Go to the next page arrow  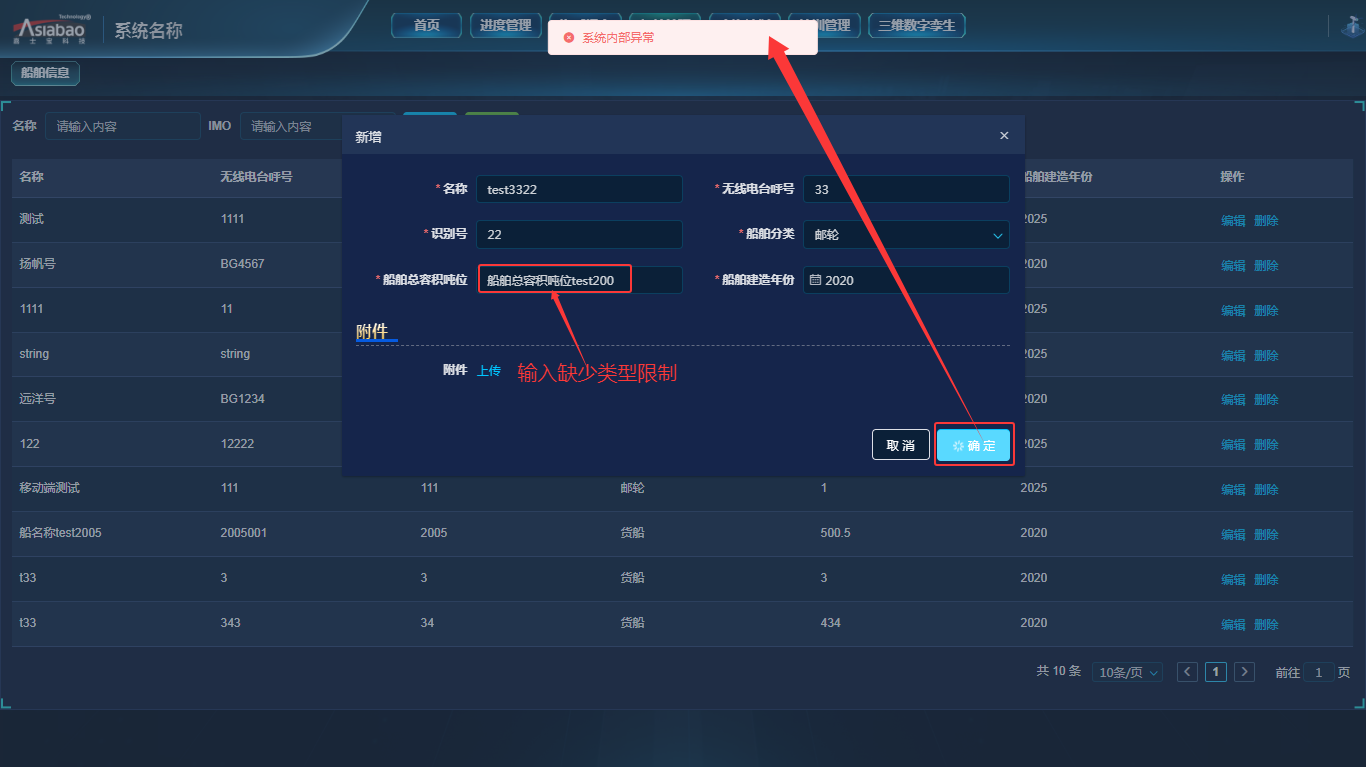pyautogui.click(x=1244, y=672)
